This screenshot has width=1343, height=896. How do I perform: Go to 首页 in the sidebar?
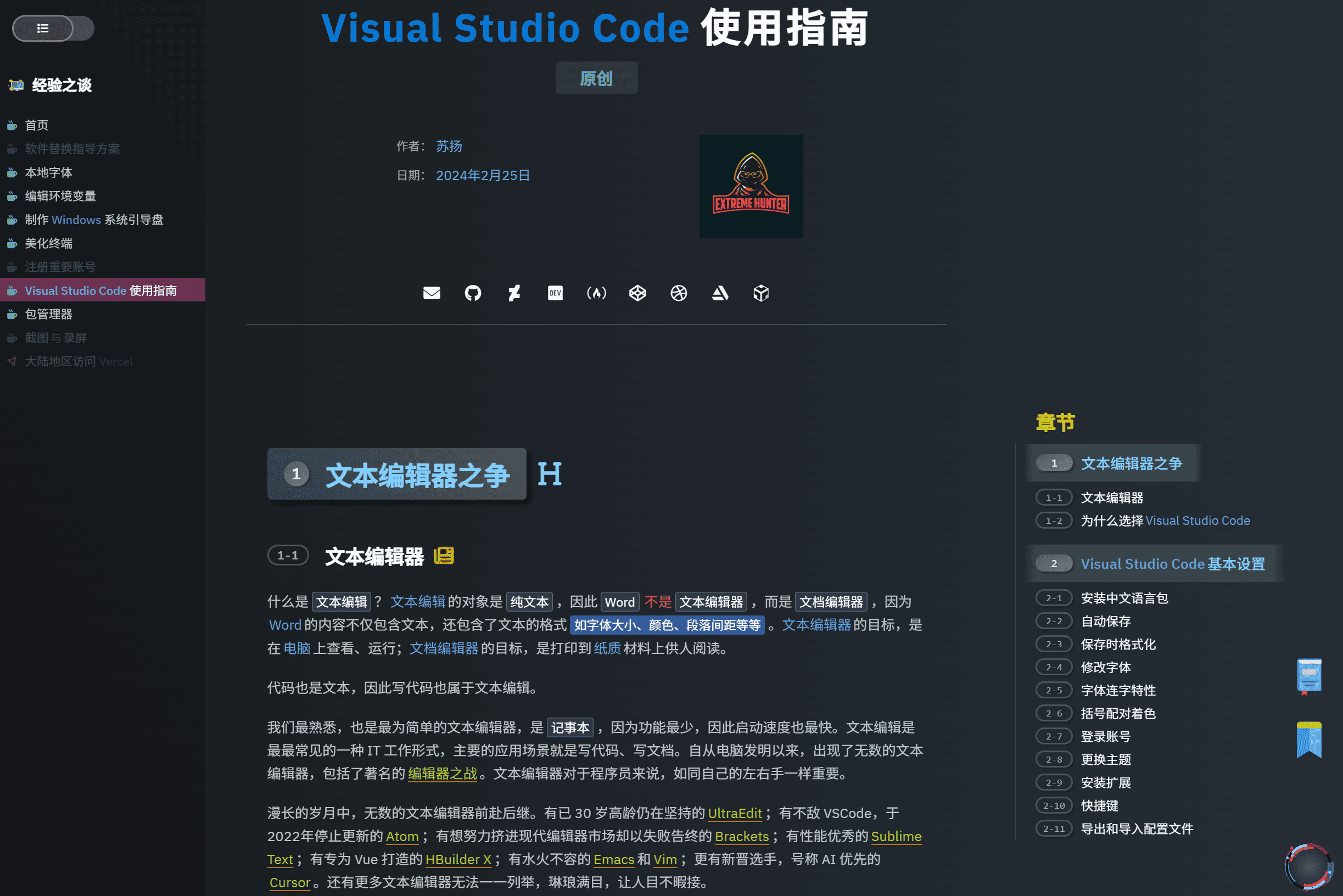(x=37, y=125)
